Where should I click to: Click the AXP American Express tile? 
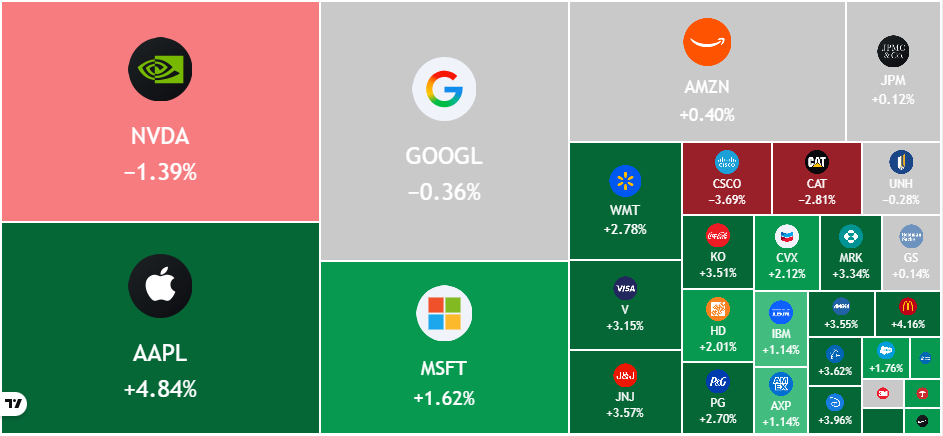781,400
